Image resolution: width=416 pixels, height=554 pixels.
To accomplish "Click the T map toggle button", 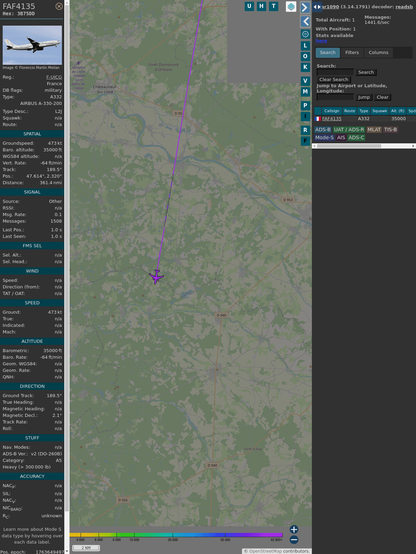I will (x=273, y=6).
